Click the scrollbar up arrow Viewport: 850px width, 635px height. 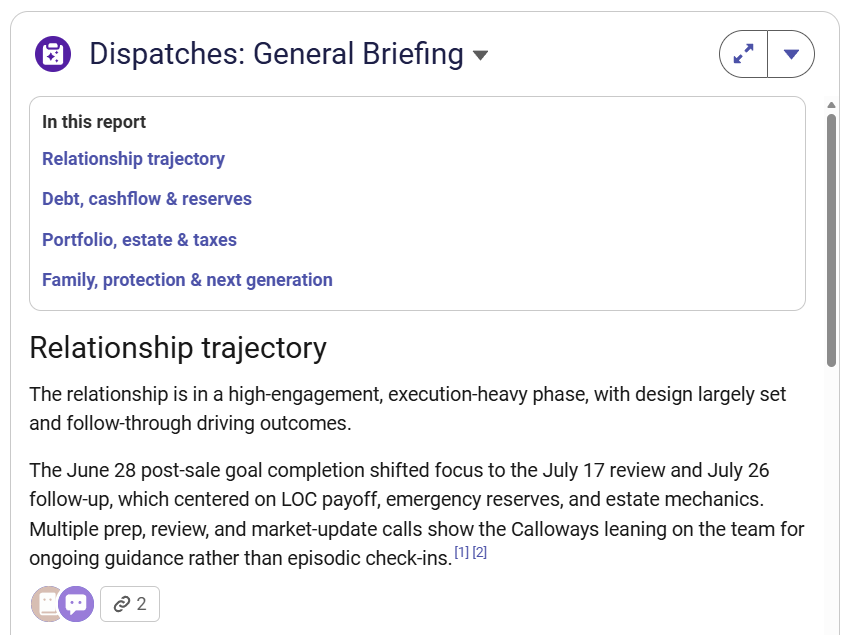point(832,105)
